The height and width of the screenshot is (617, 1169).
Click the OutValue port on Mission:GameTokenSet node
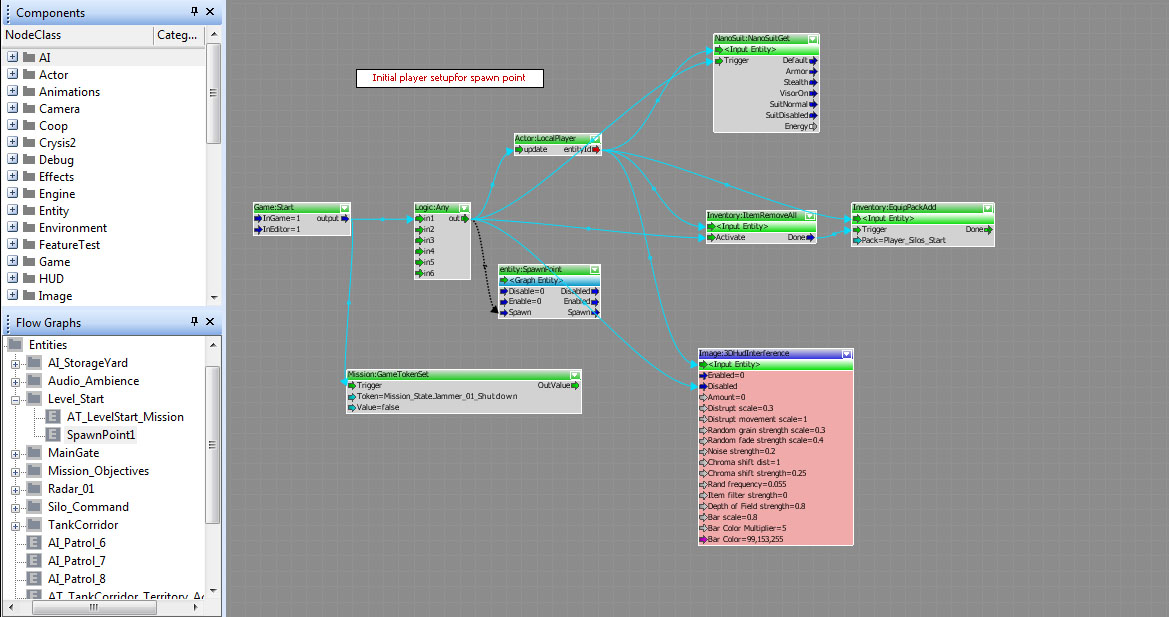[576, 385]
